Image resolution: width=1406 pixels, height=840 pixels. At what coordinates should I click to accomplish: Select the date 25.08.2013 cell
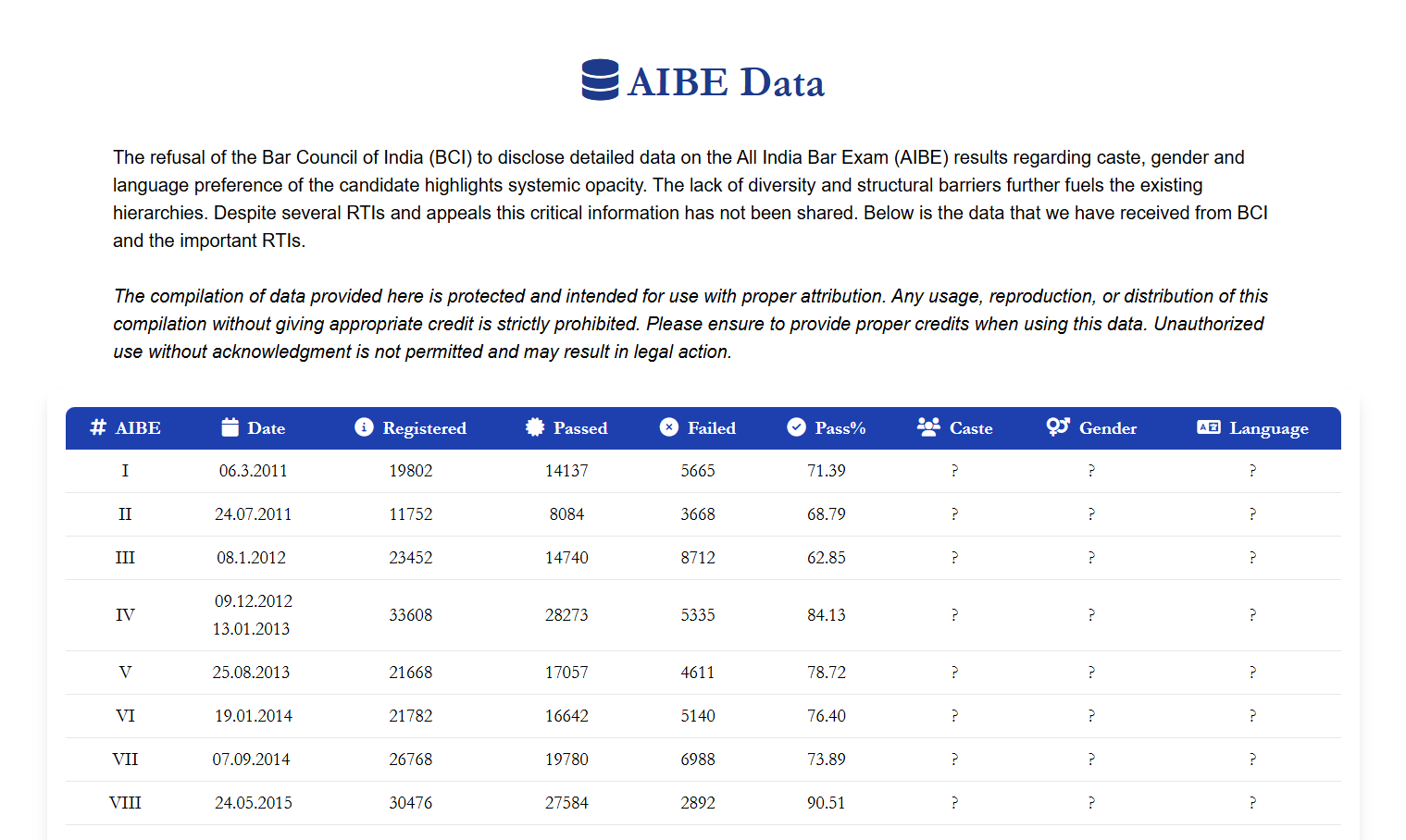tap(251, 673)
